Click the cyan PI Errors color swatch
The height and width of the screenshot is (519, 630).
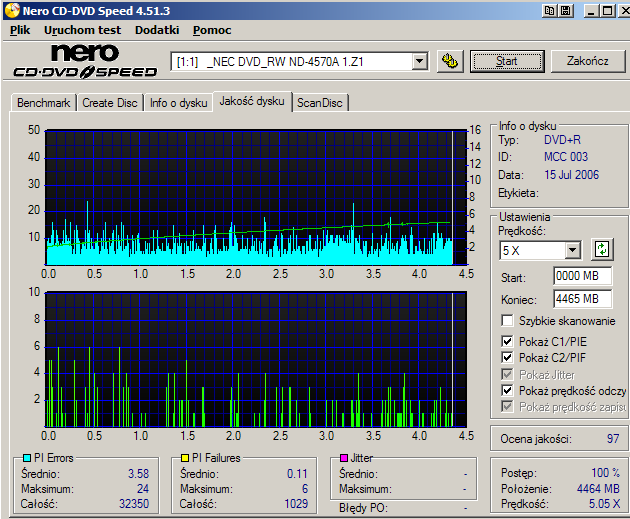click(27, 458)
